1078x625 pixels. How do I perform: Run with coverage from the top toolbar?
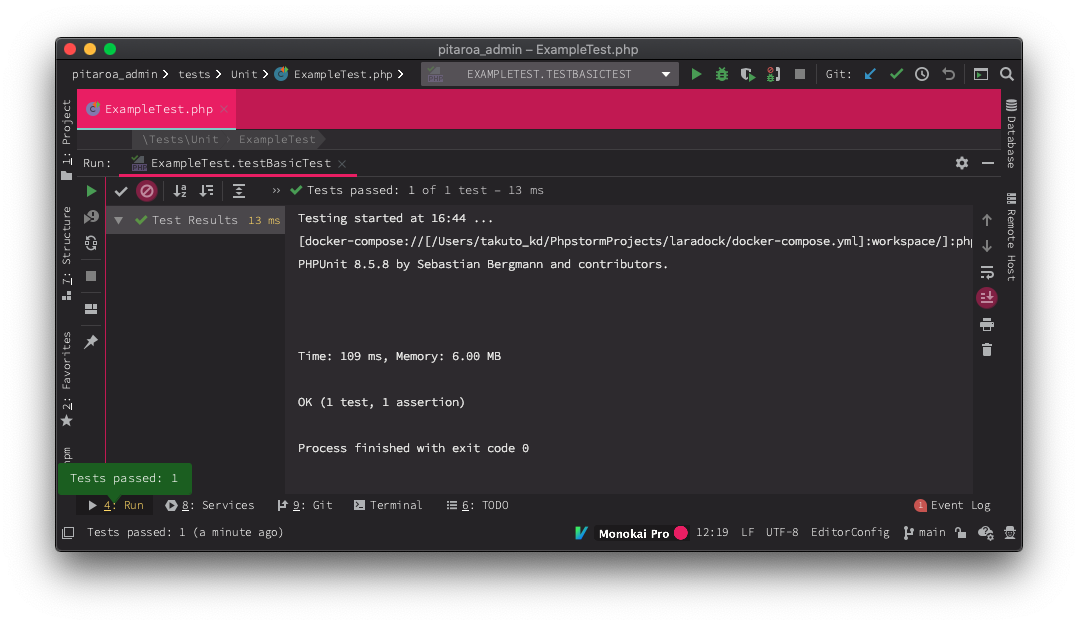click(x=747, y=74)
